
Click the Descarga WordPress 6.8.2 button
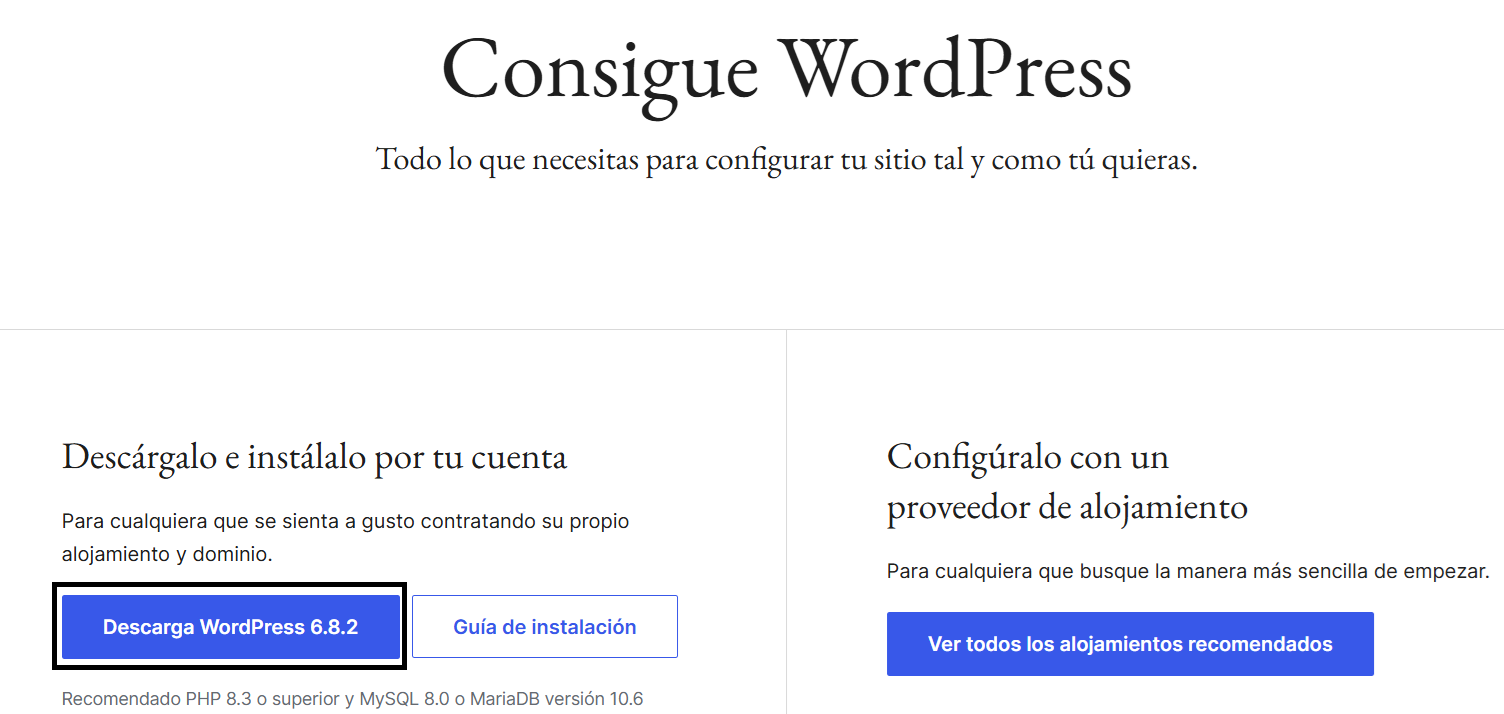tap(231, 627)
